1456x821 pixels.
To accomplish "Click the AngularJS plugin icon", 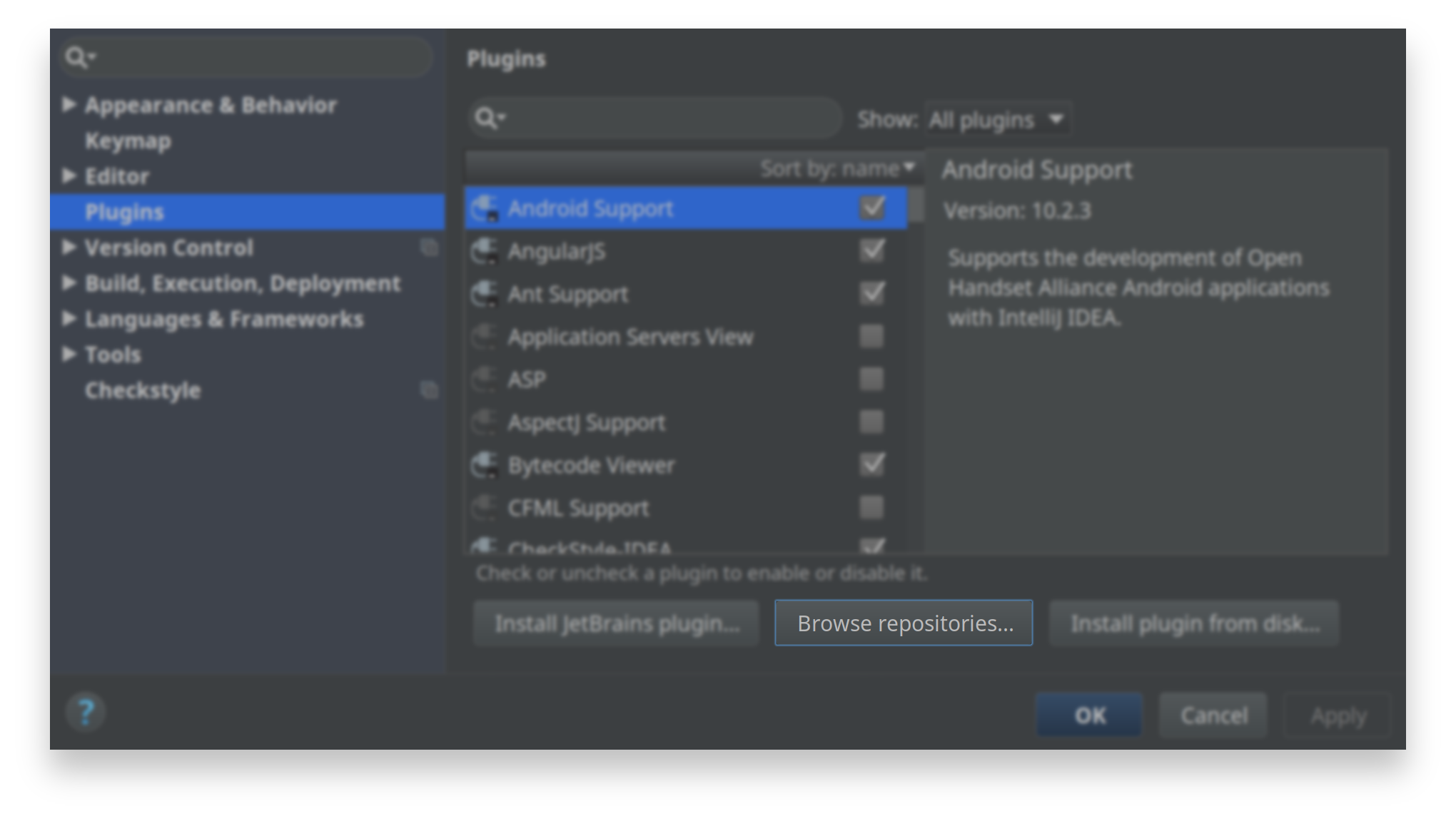I will coord(485,252).
